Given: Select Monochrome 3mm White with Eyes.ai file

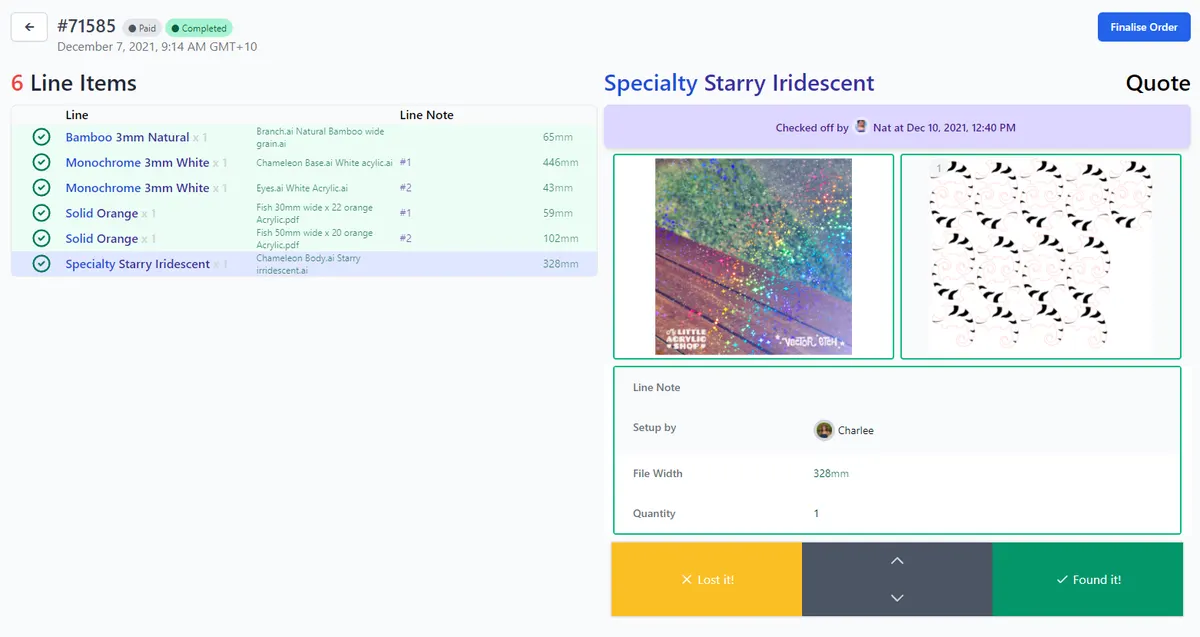Looking at the screenshot, I should tap(137, 188).
